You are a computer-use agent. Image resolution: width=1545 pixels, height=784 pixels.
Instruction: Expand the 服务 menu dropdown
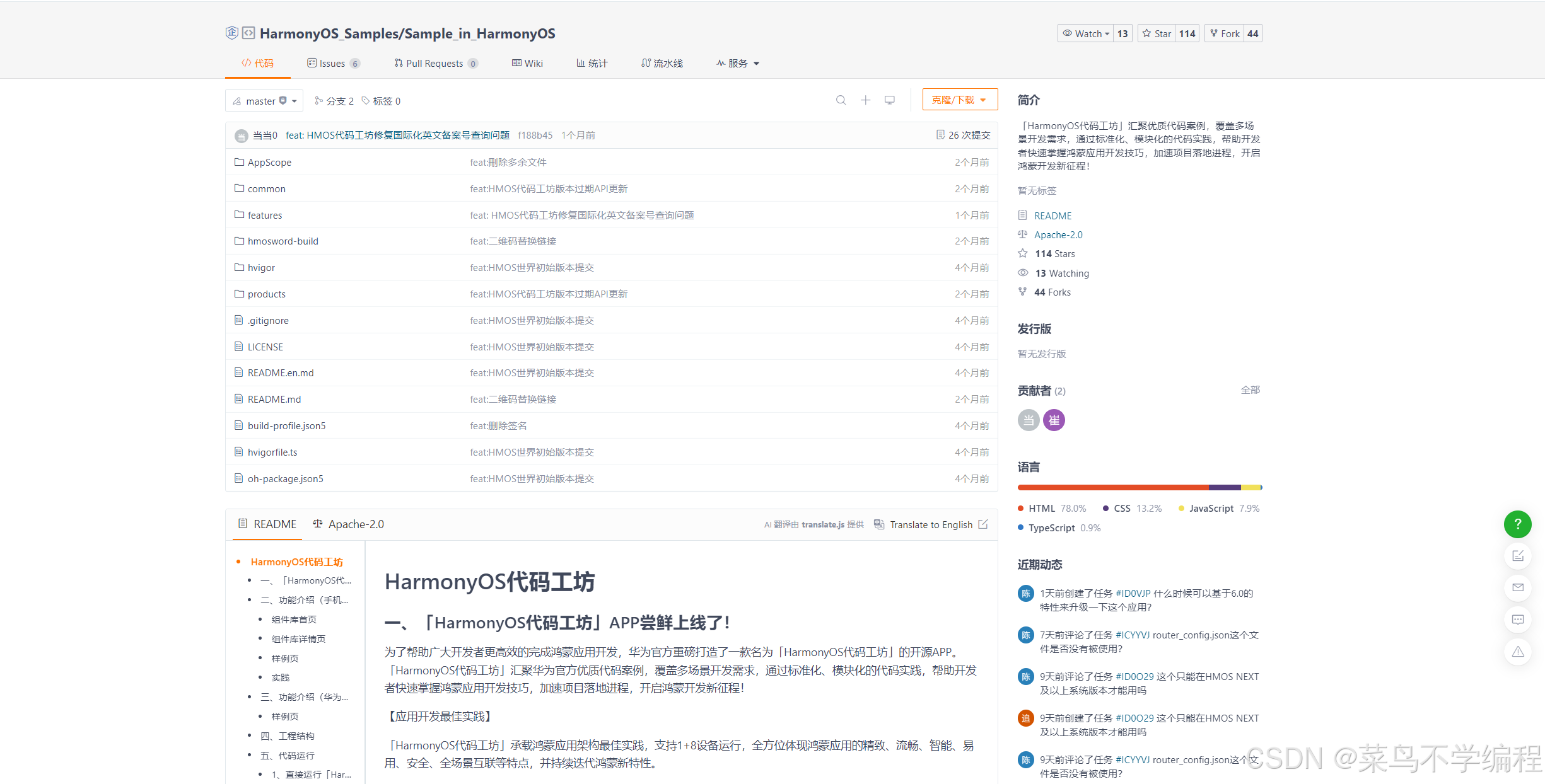pyautogui.click(x=737, y=63)
